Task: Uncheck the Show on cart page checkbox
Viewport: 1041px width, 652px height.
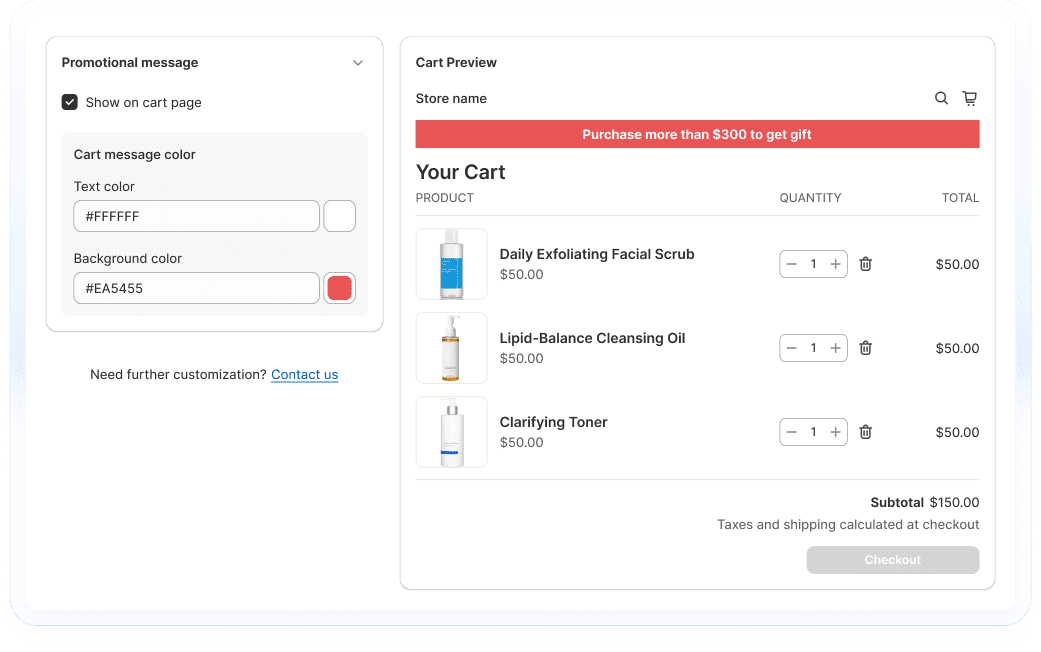Action: click(70, 102)
